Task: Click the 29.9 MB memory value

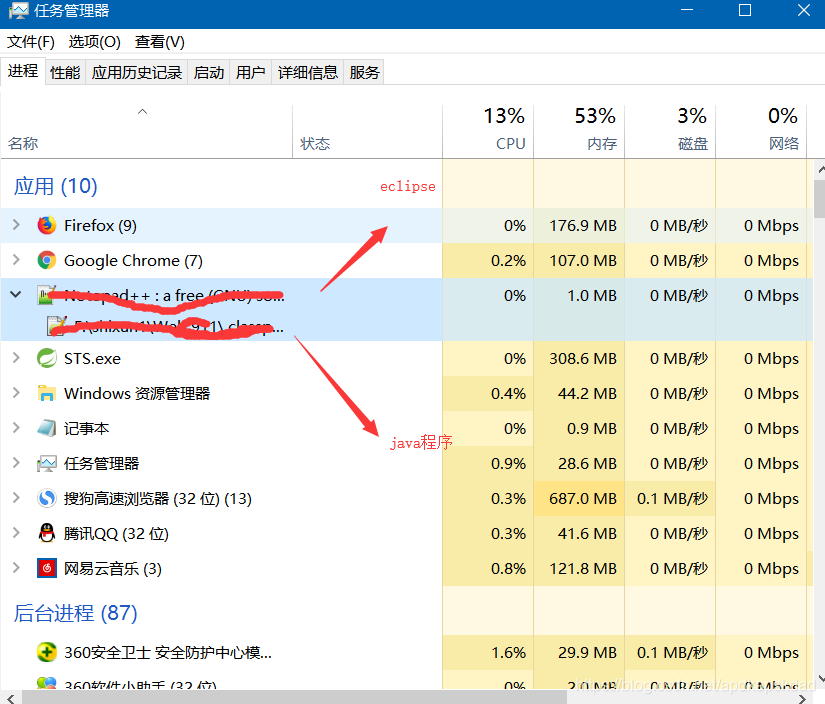Action: 587,652
